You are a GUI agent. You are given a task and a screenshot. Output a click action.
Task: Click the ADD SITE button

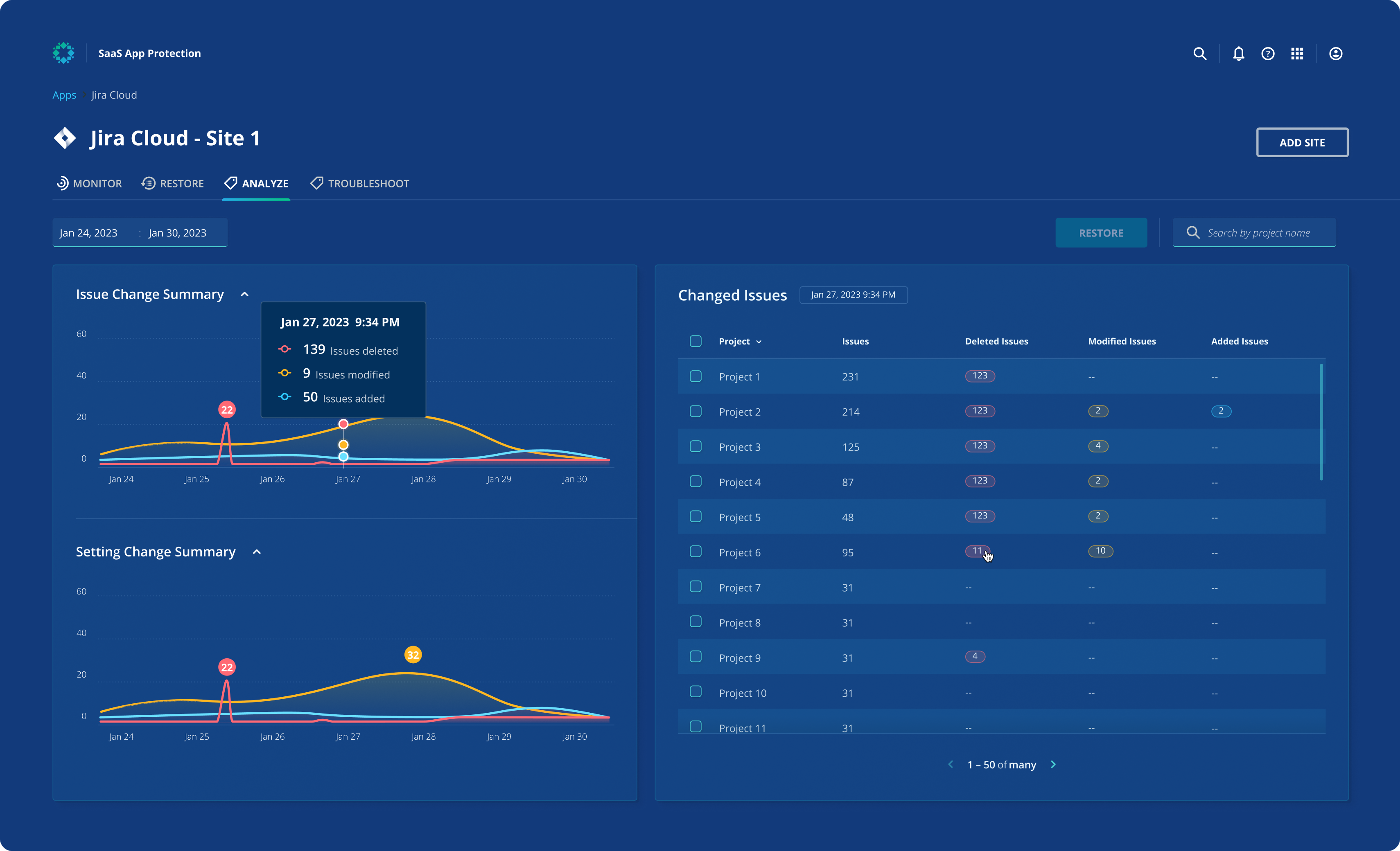(1302, 142)
